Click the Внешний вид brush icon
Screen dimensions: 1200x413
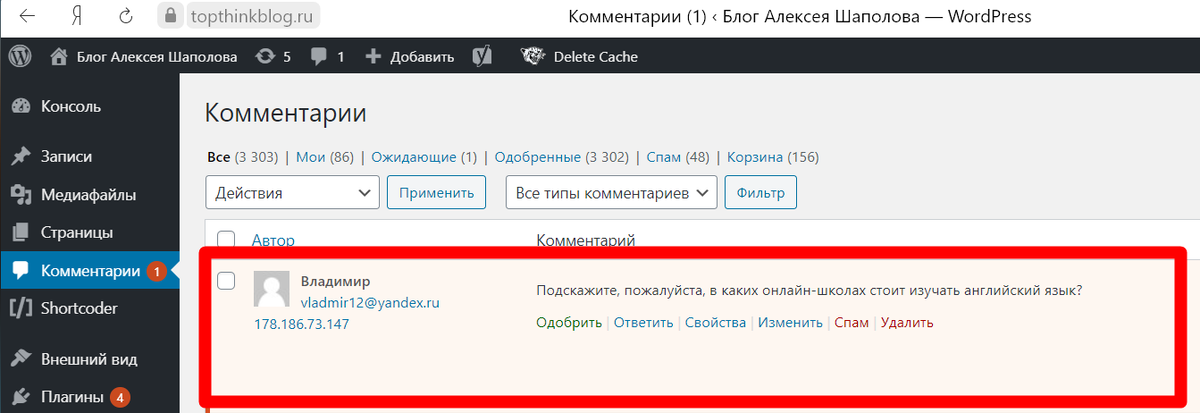click(20, 359)
